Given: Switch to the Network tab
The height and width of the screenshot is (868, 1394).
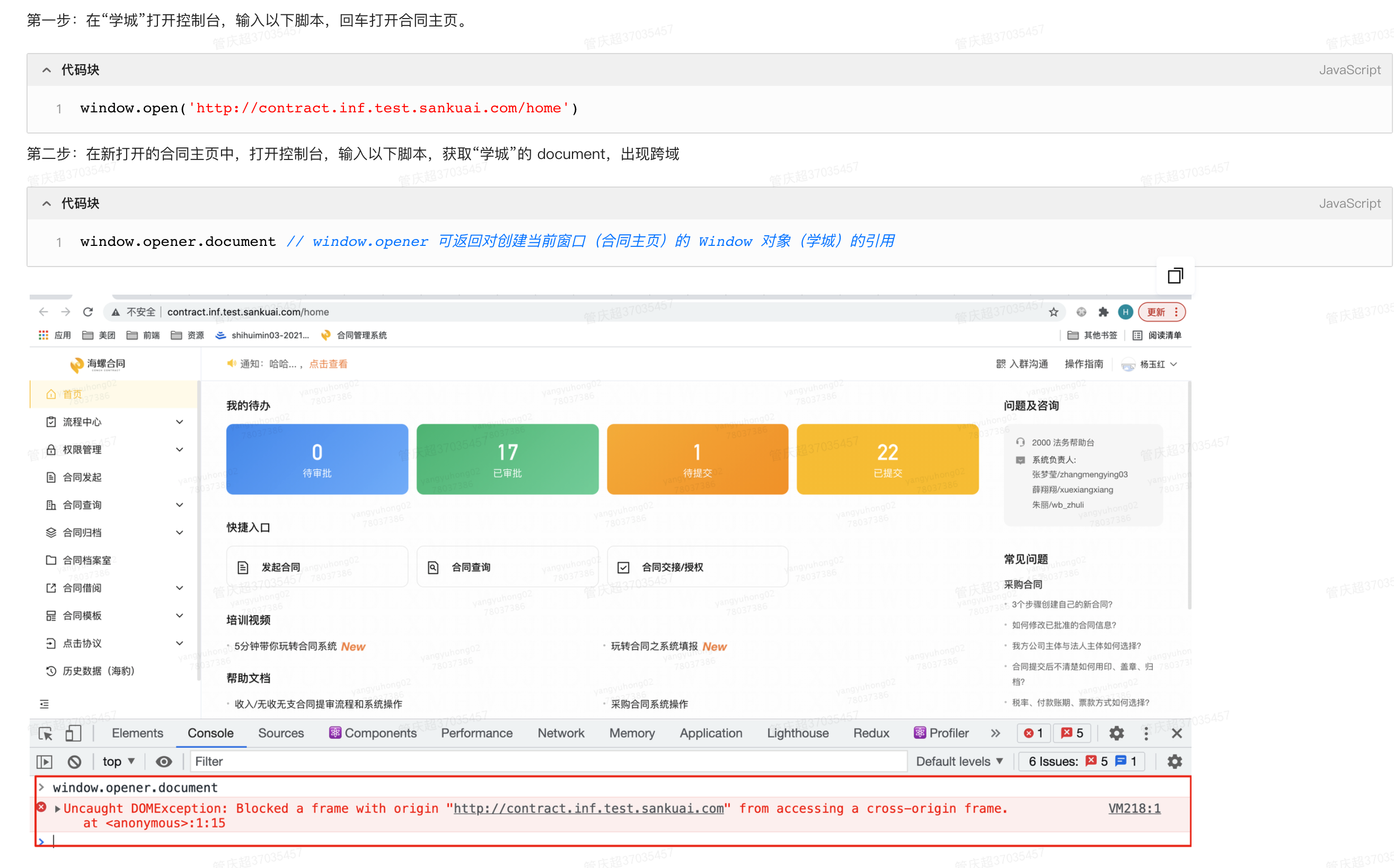Looking at the screenshot, I should pyautogui.click(x=560, y=733).
